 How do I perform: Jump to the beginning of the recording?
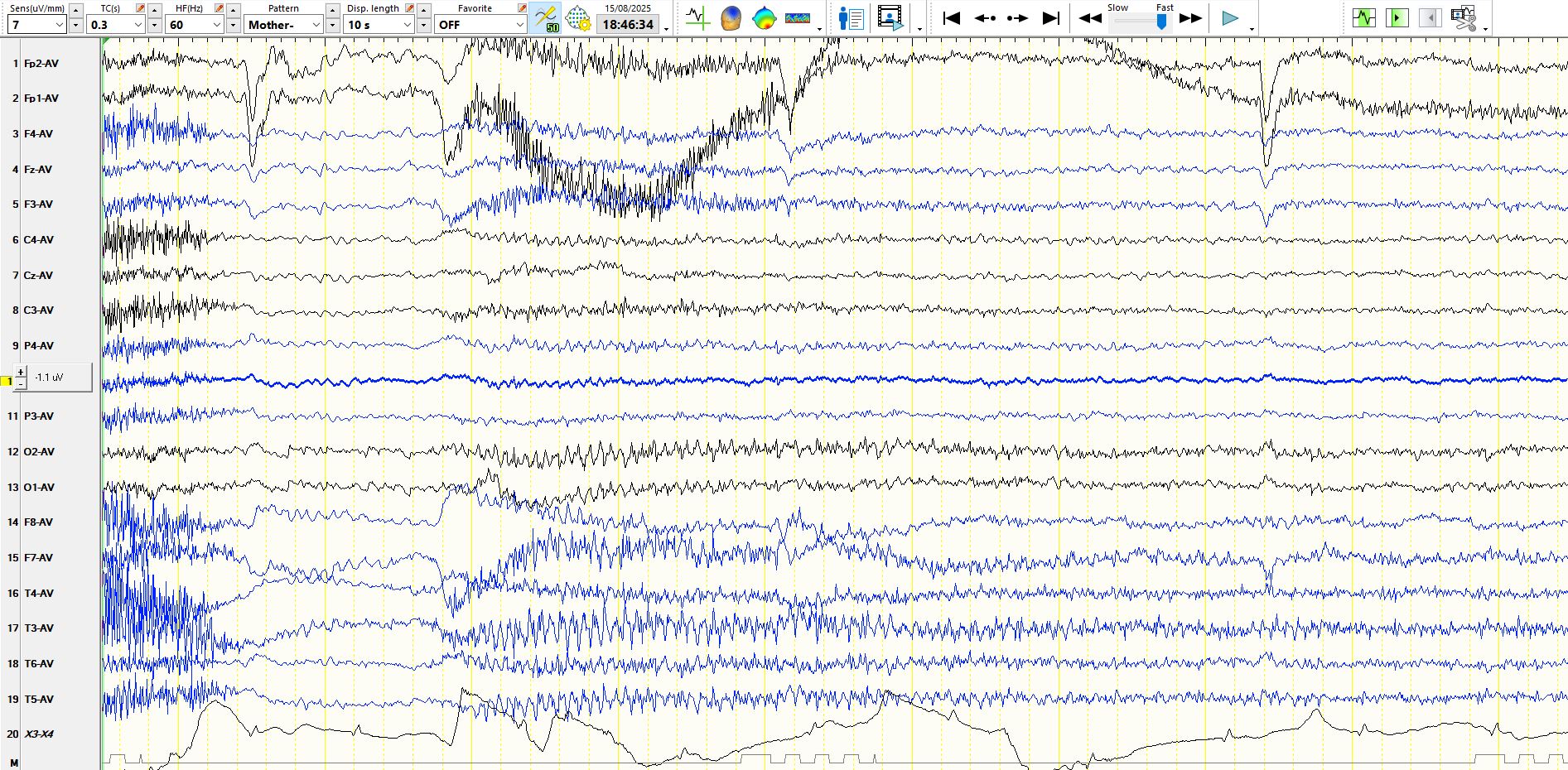(x=952, y=18)
